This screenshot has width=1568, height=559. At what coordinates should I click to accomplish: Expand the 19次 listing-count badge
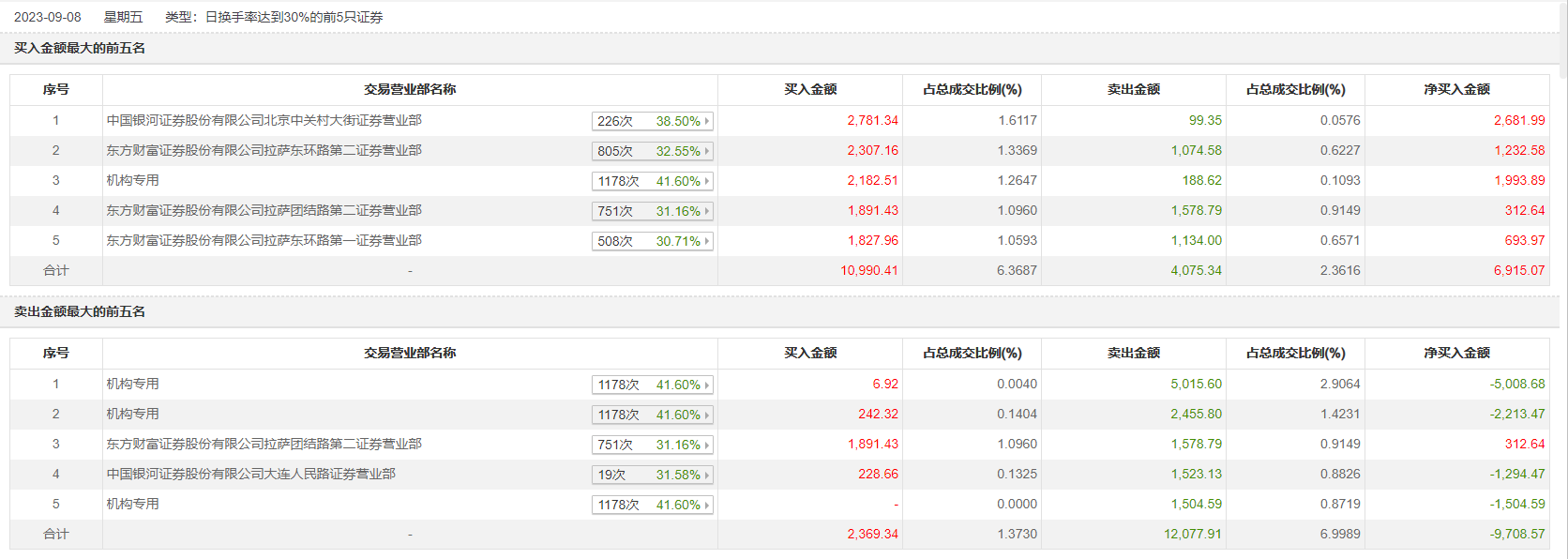[x=611, y=475]
